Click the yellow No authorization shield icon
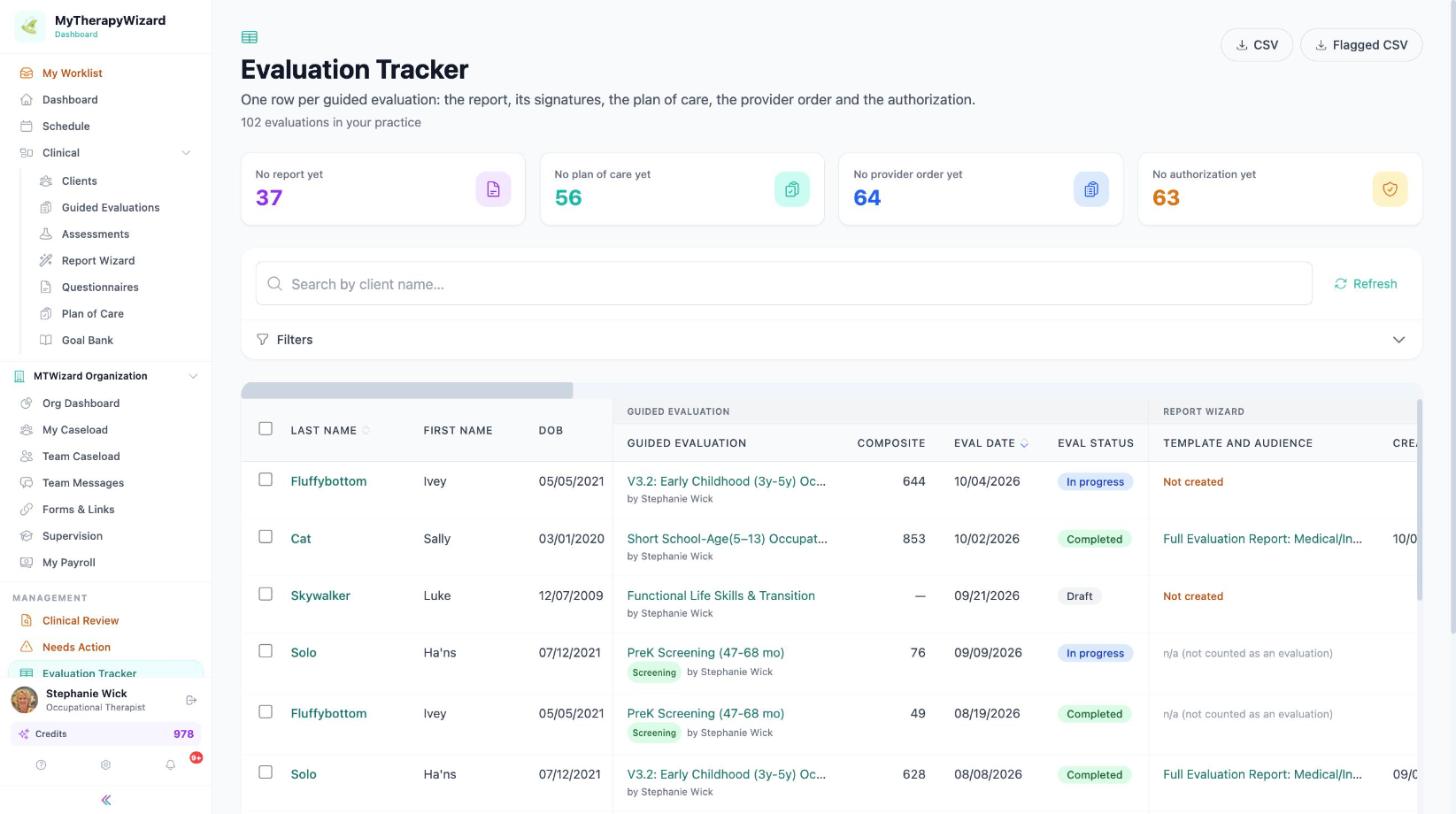This screenshot has width=1456, height=814. click(1390, 189)
